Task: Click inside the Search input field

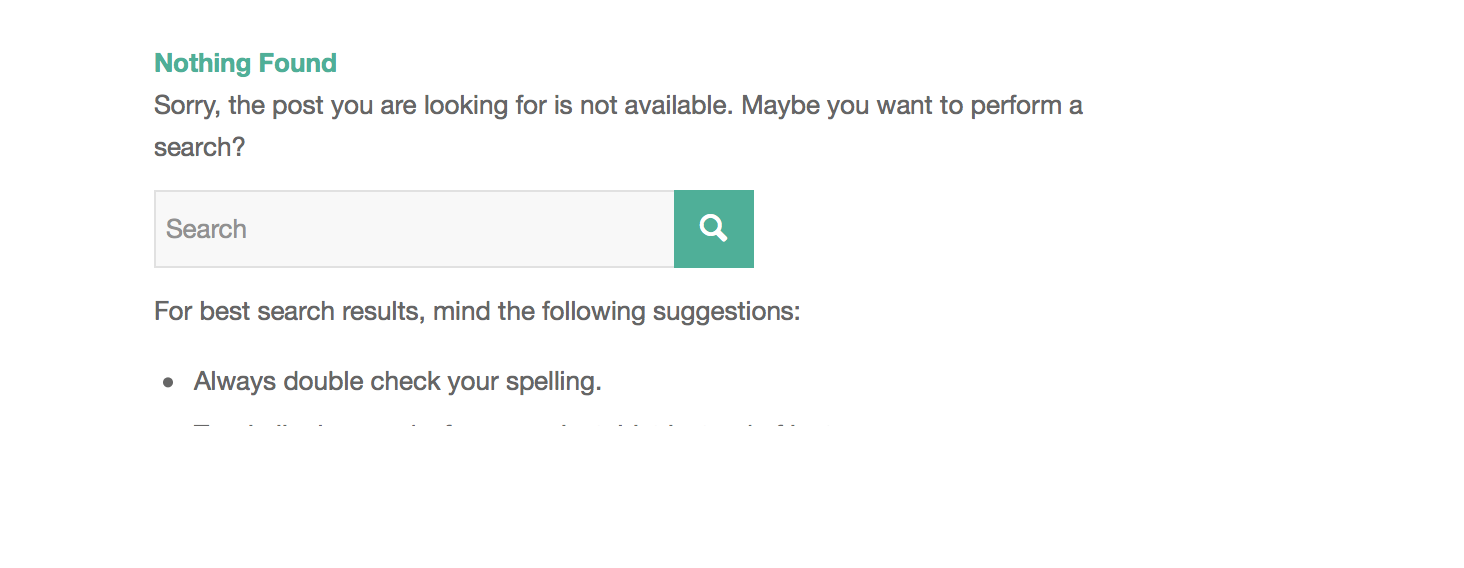Action: click(x=414, y=229)
